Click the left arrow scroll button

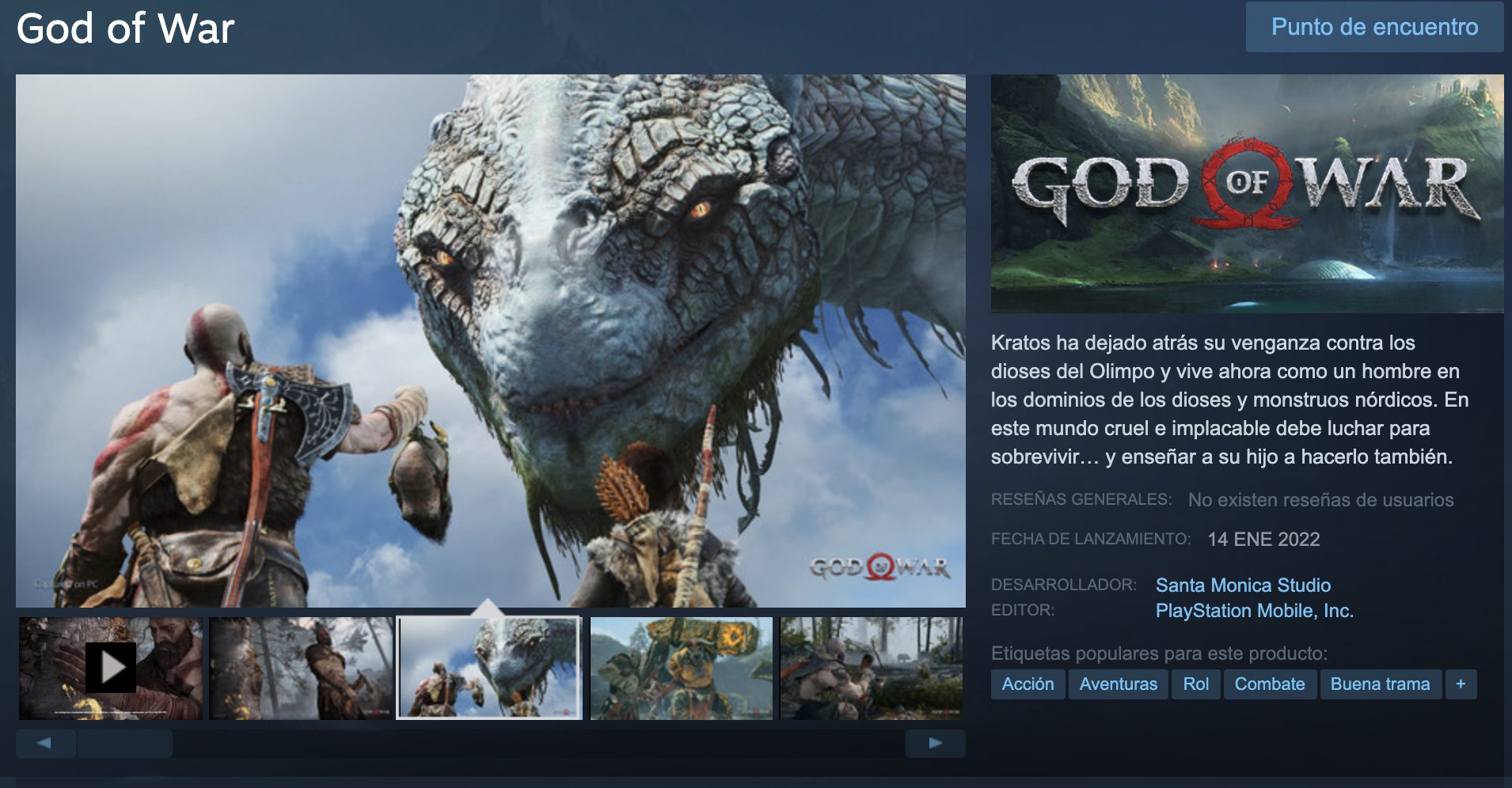(x=45, y=743)
